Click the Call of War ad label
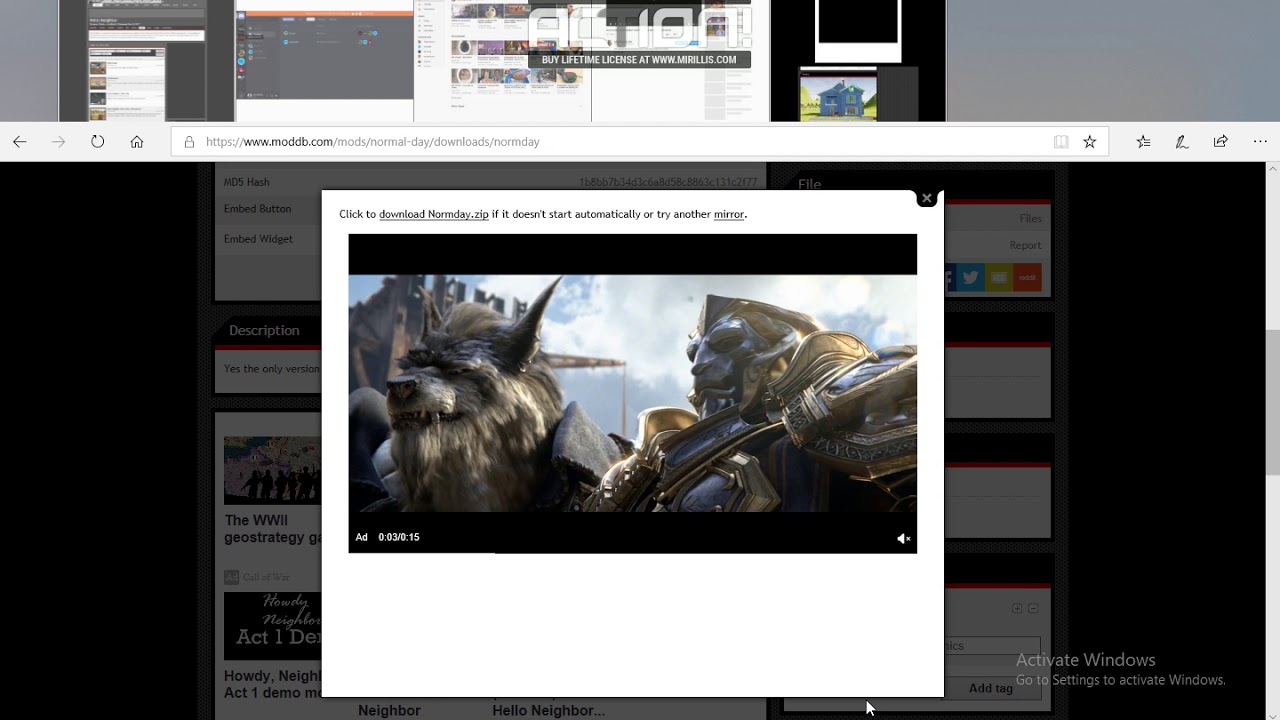1280x720 pixels. pyautogui.click(x=266, y=577)
